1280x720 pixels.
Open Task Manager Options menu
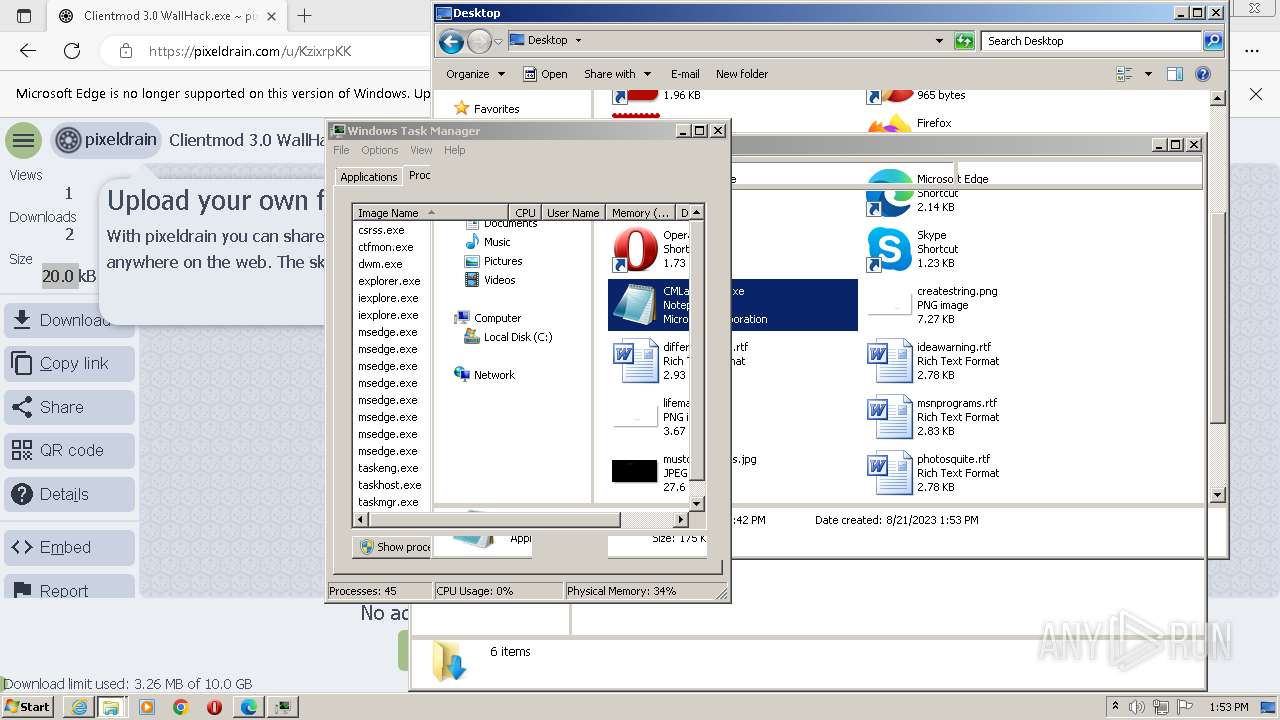click(379, 150)
